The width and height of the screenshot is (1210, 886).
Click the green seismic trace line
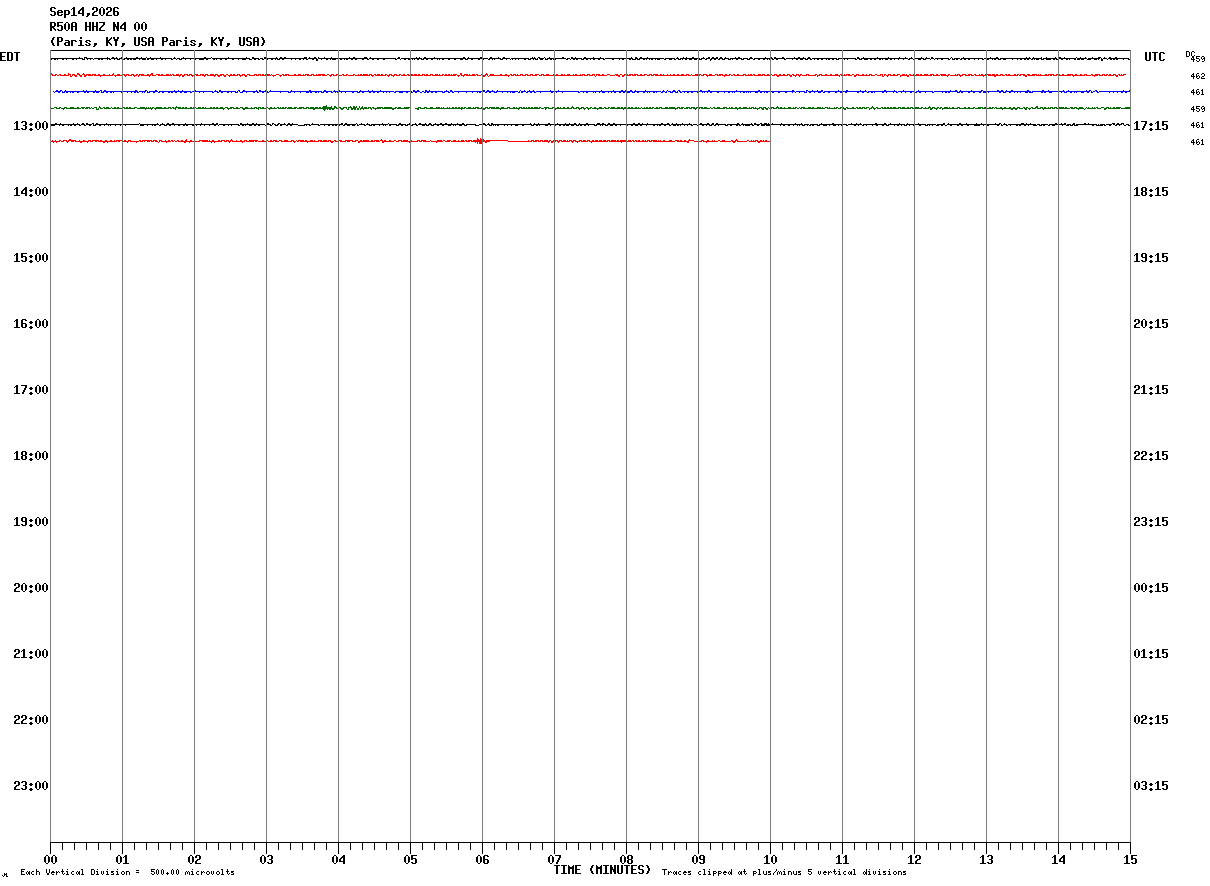(x=590, y=108)
